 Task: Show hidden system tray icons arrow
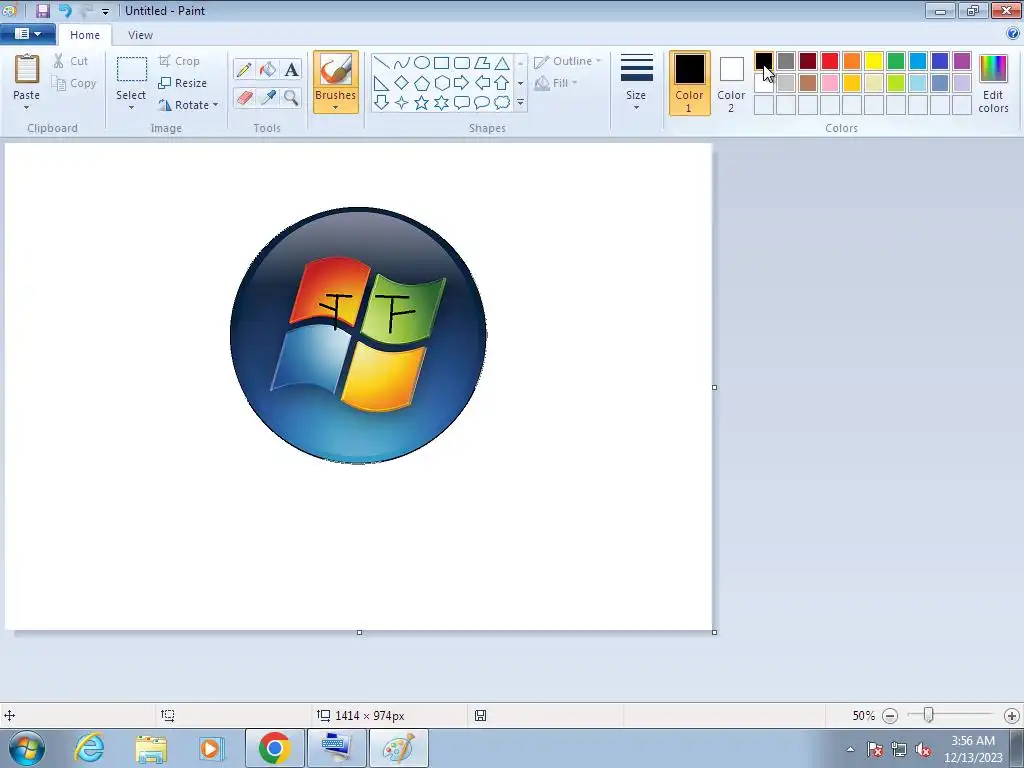point(850,749)
